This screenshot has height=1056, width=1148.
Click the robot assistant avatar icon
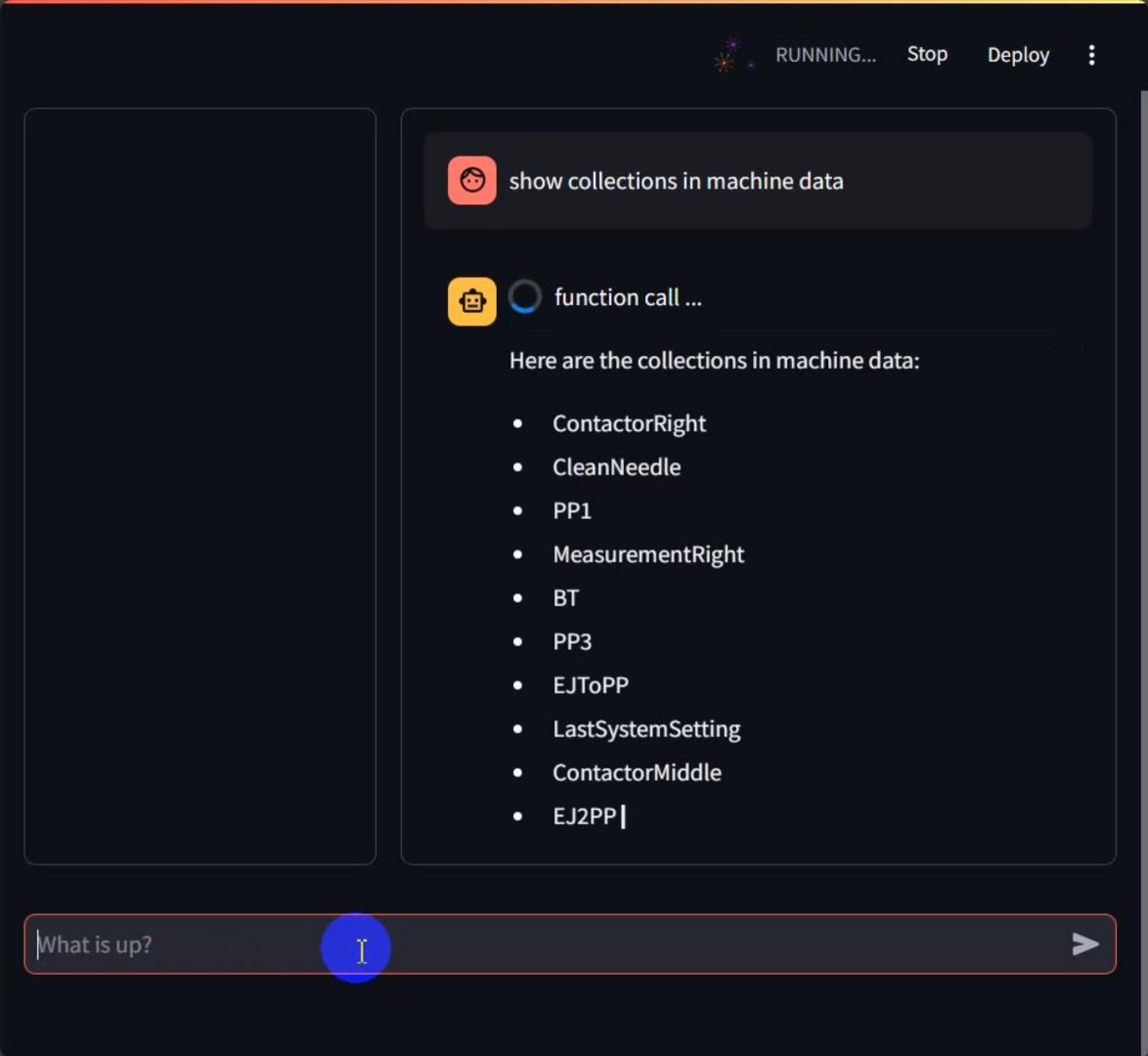(x=471, y=301)
